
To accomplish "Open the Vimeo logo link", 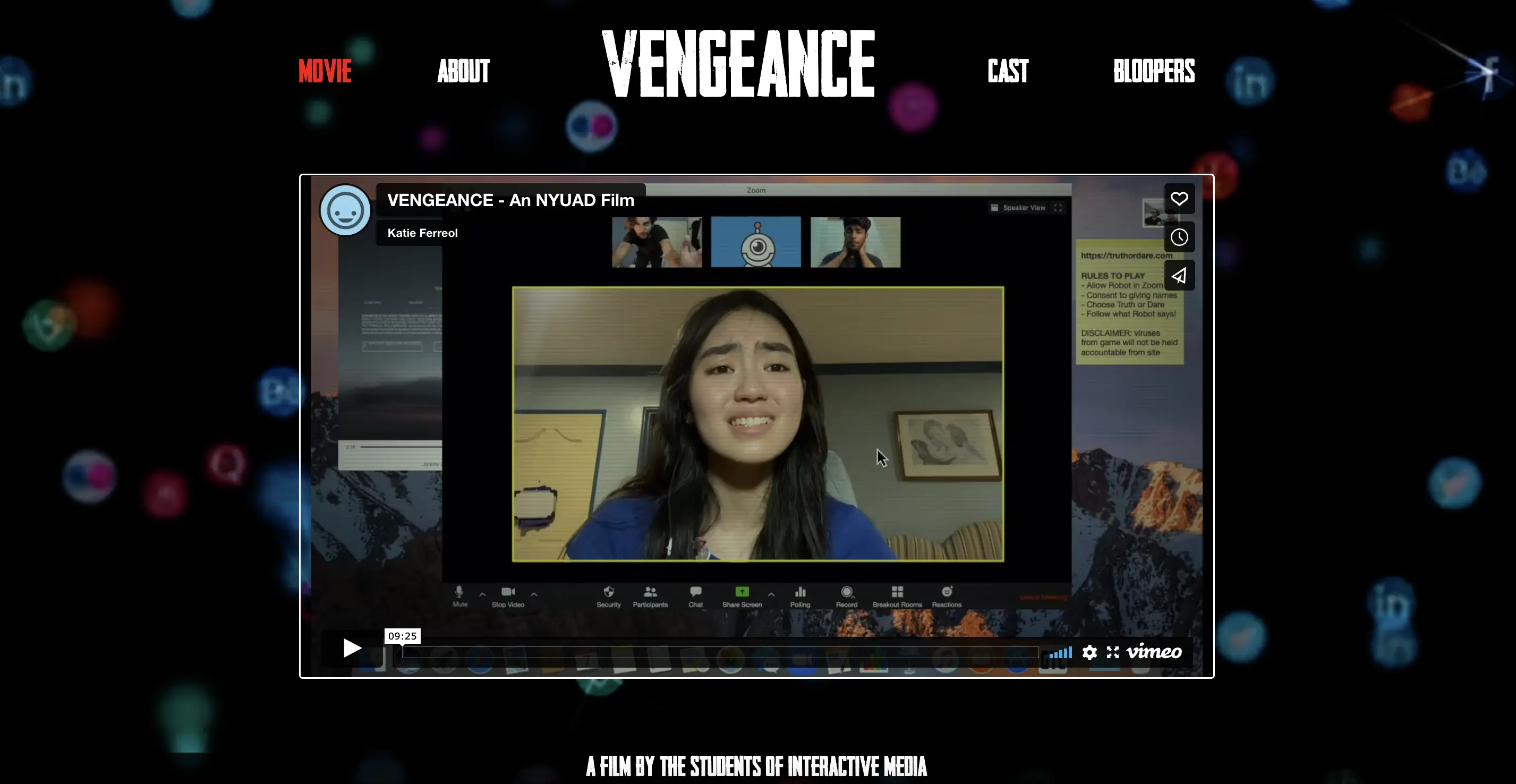I will point(1154,652).
